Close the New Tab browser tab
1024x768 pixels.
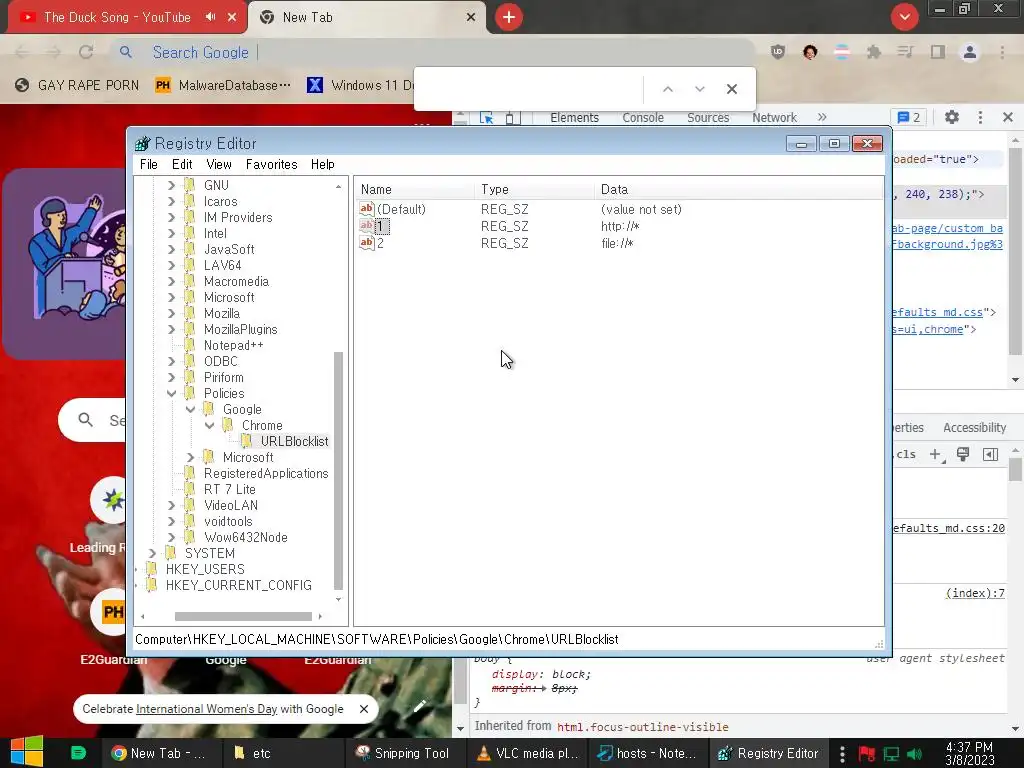pos(471,17)
